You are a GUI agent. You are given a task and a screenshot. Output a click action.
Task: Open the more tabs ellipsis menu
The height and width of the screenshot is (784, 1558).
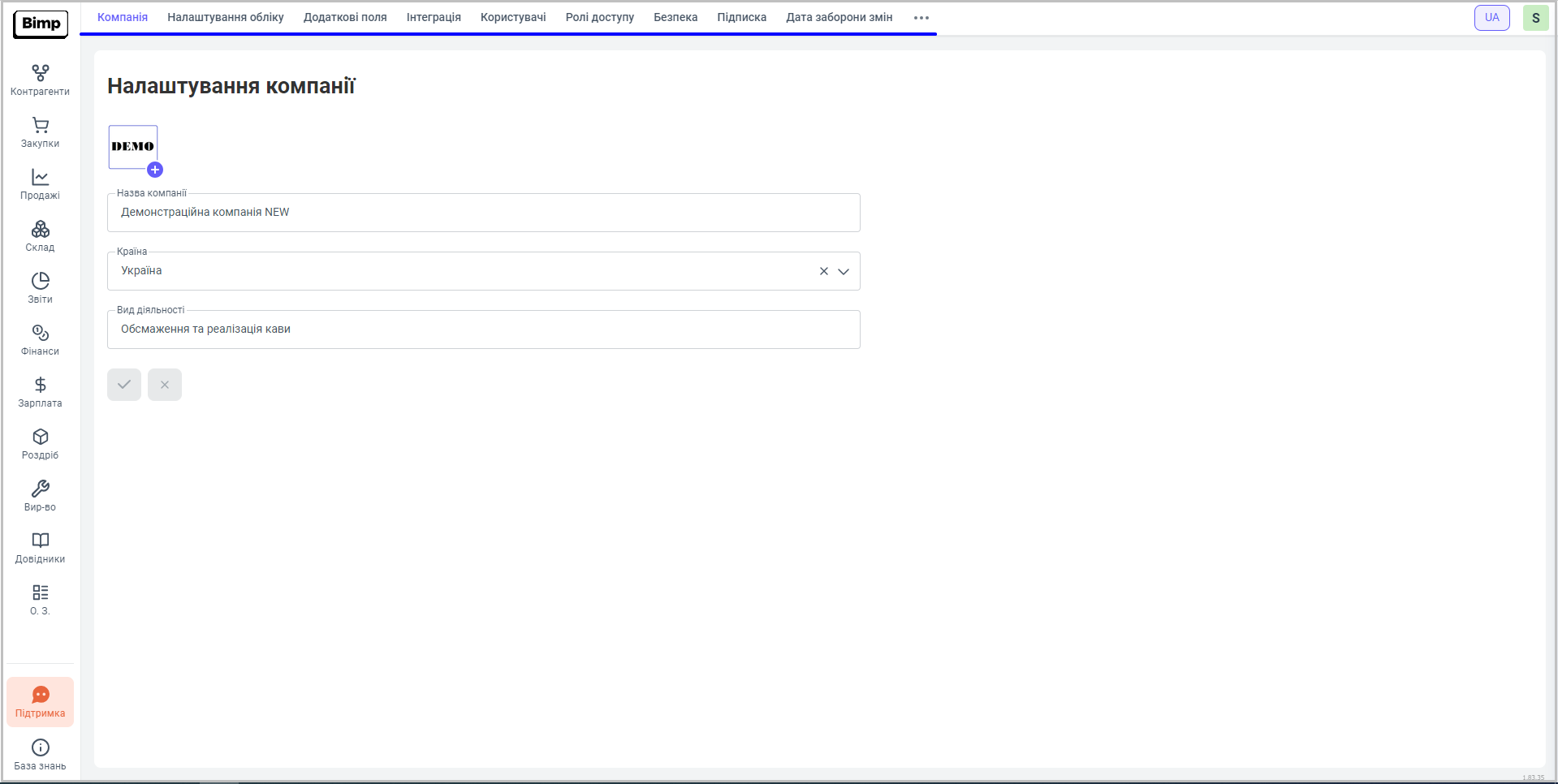[921, 18]
